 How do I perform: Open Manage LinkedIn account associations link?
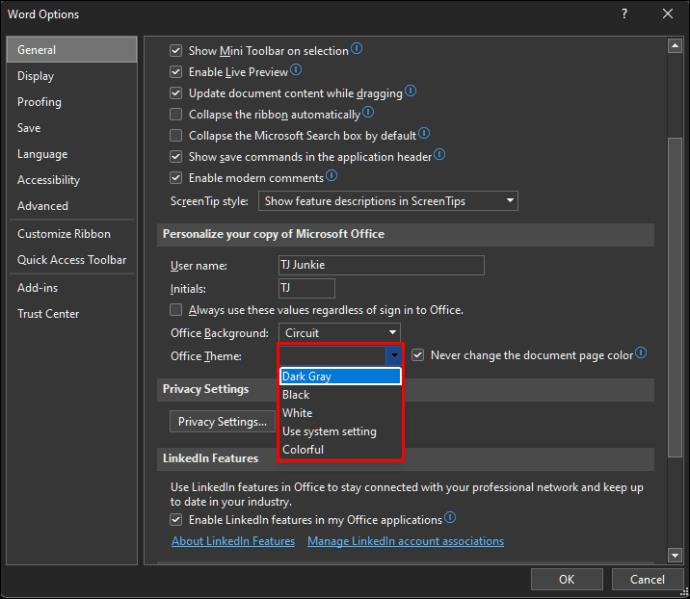[406, 541]
